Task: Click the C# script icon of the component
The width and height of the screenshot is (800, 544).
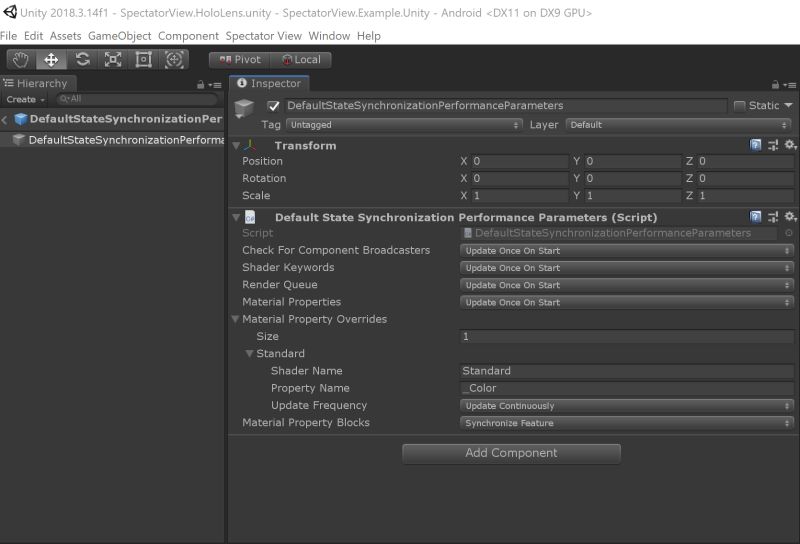Action: (249, 217)
